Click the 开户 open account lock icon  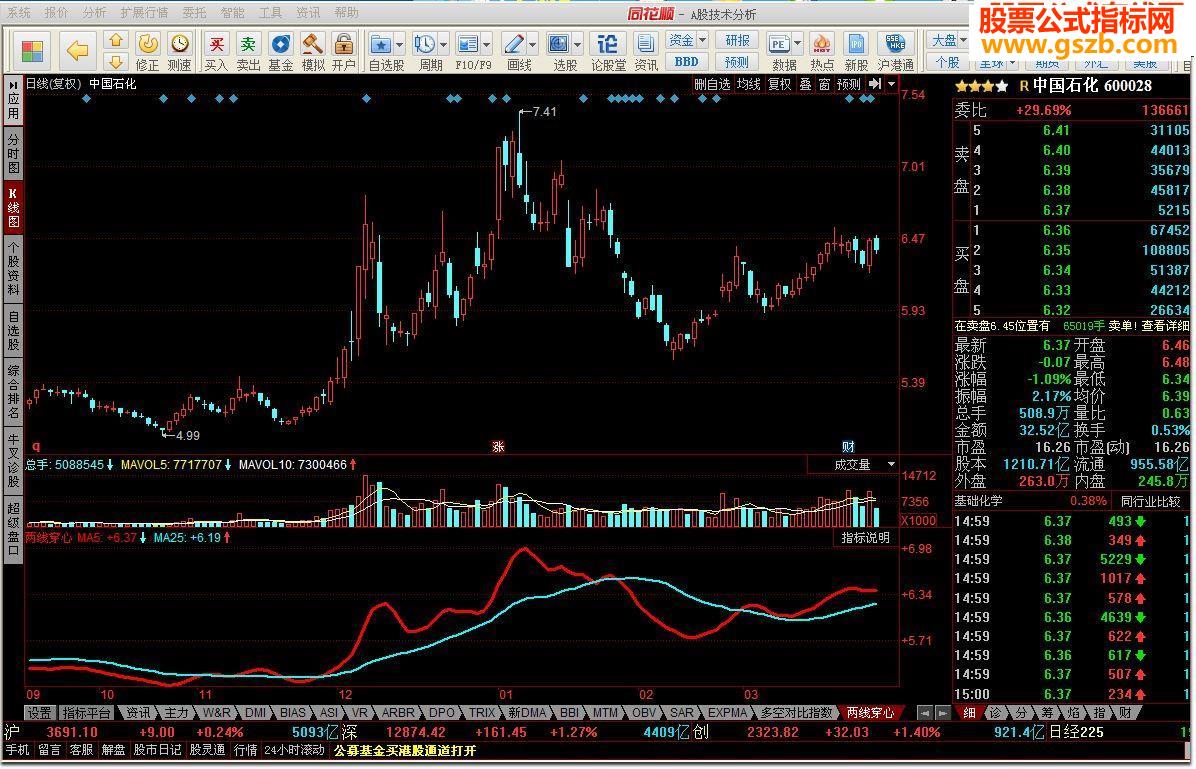coord(344,44)
